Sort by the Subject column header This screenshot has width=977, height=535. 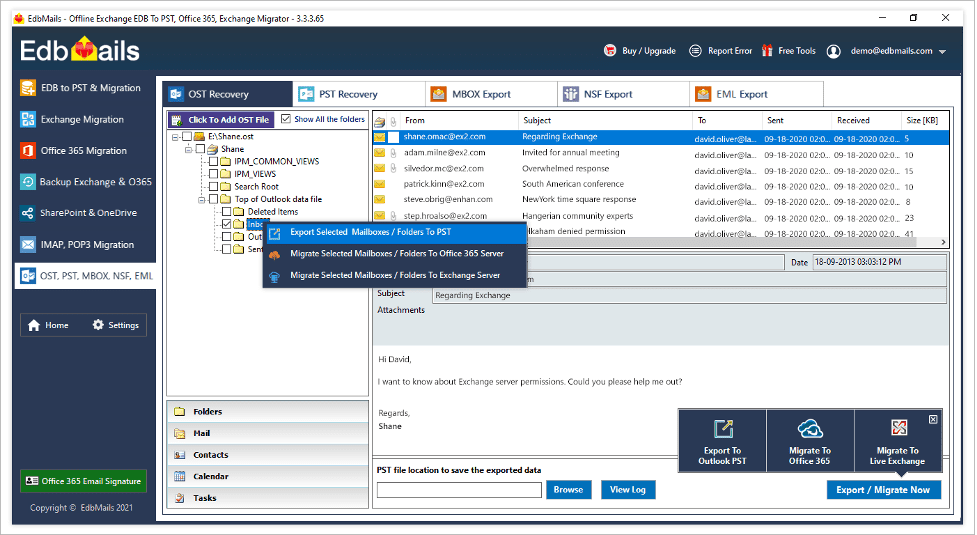point(604,120)
